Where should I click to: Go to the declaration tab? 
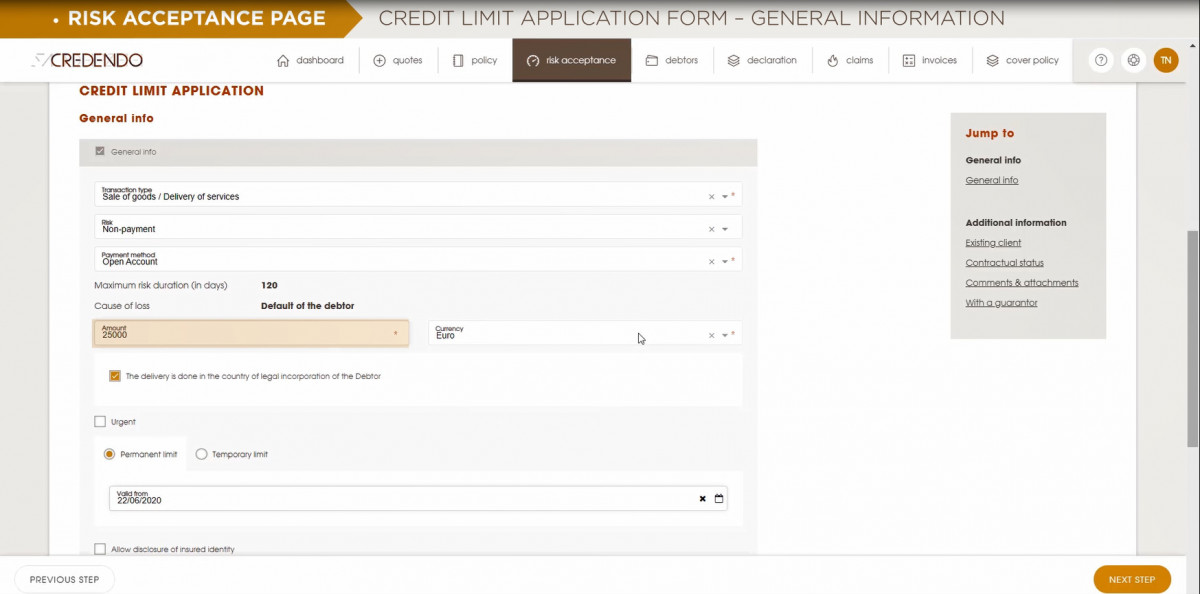(762, 60)
